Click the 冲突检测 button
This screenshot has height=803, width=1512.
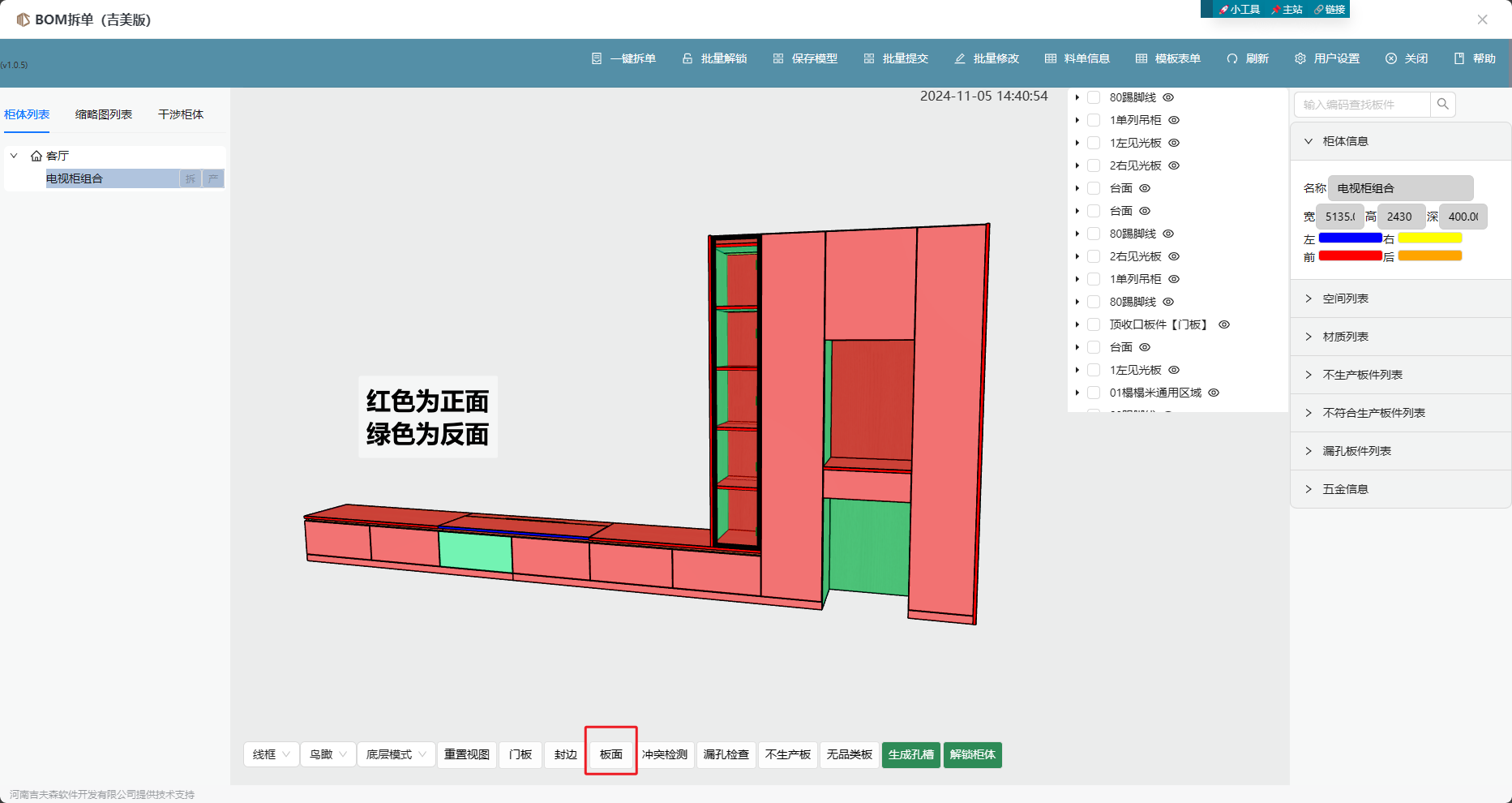pyautogui.click(x=665, y=754)
